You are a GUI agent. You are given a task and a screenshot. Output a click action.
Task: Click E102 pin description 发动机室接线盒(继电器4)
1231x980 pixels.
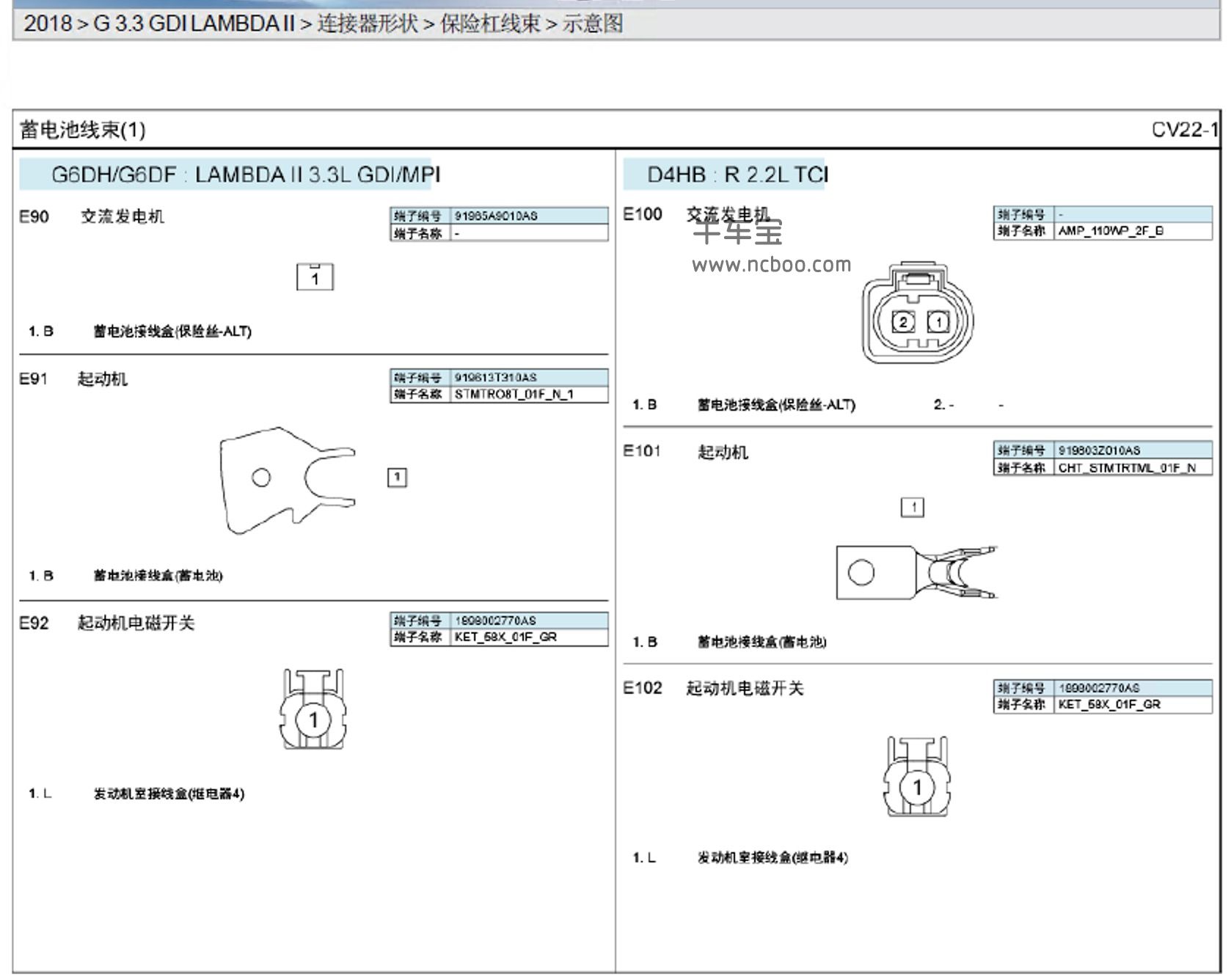click(x=772, y=857)
